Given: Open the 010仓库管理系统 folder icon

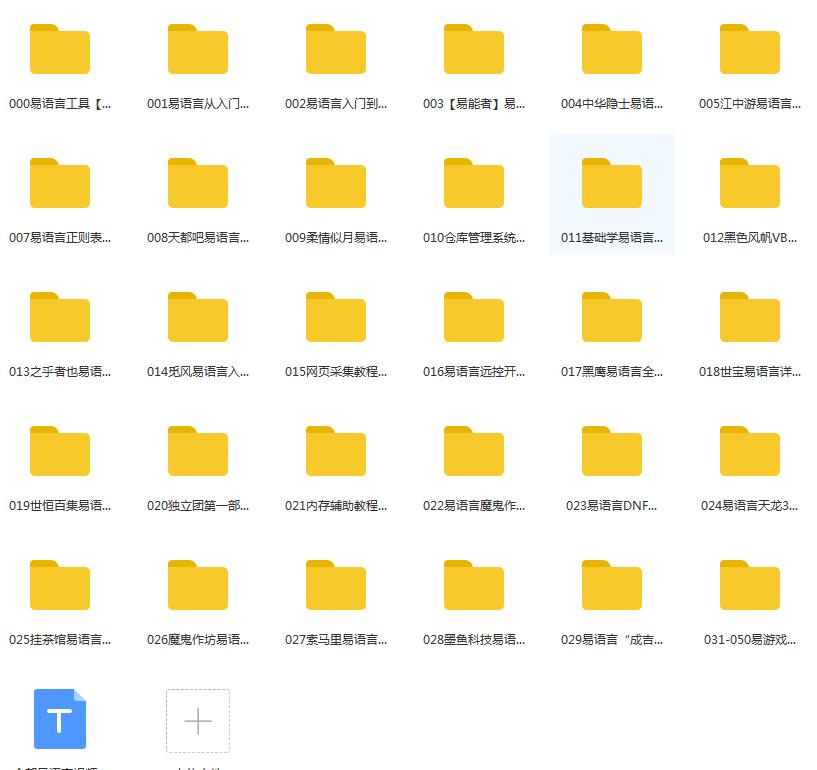Looking at the screenshot, I should pyautogui.click(x=474, y=183).
